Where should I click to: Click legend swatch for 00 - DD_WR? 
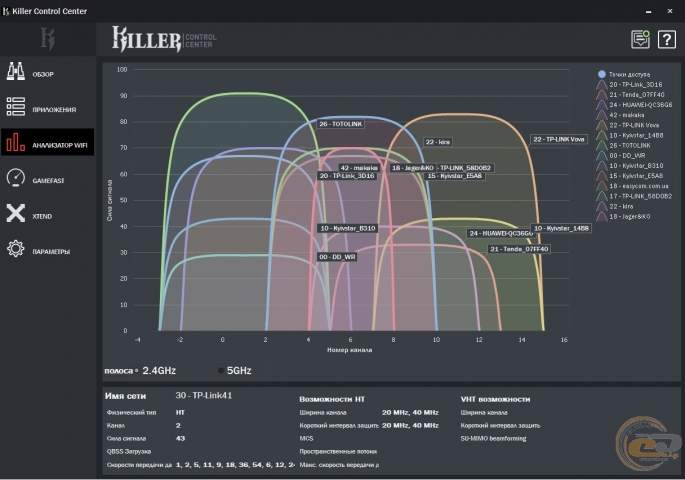tap(602, 155)
